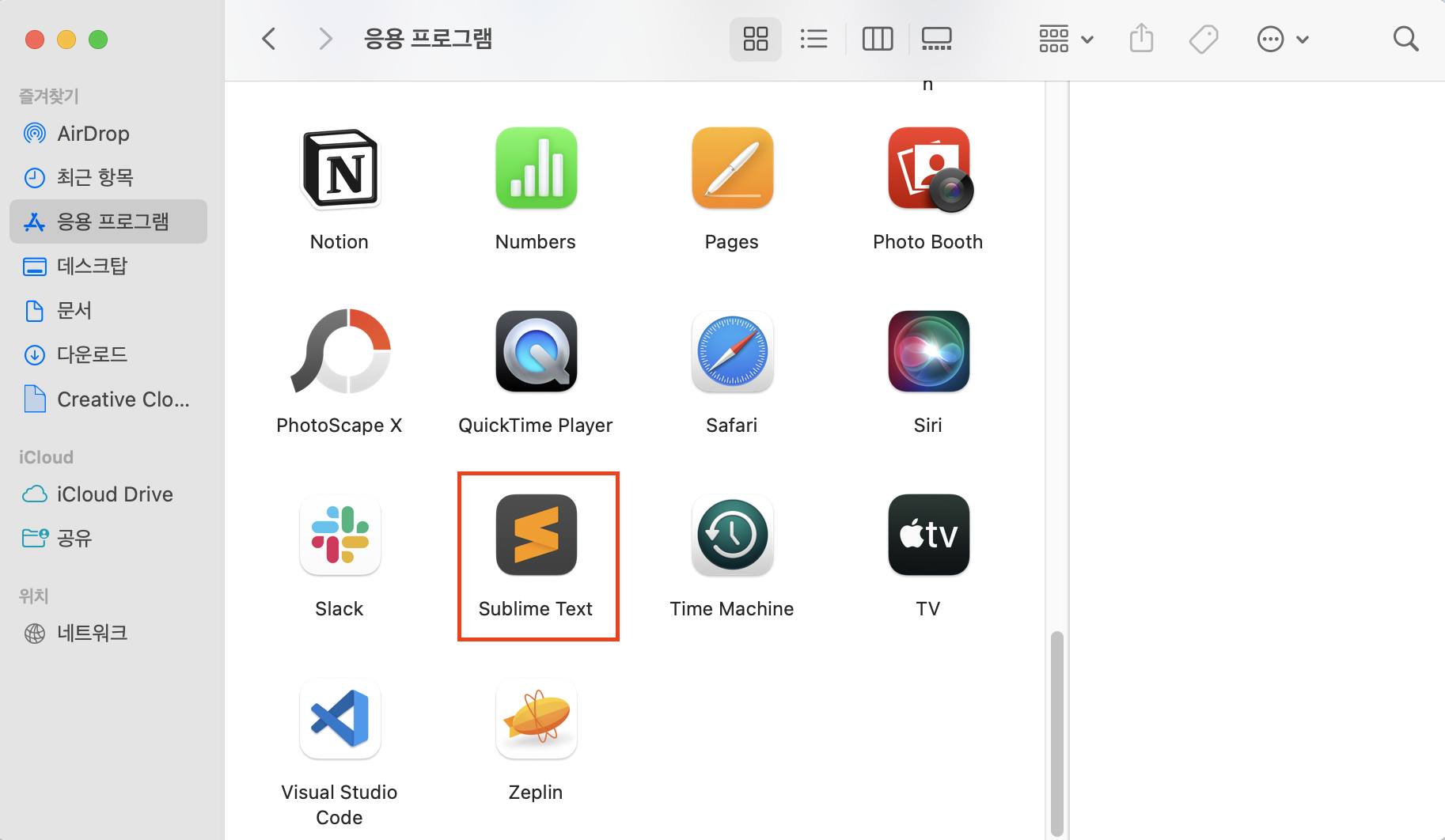1445x840 pixels.
Task: Open the more actions ellipsis menu
Action: 1283,39
